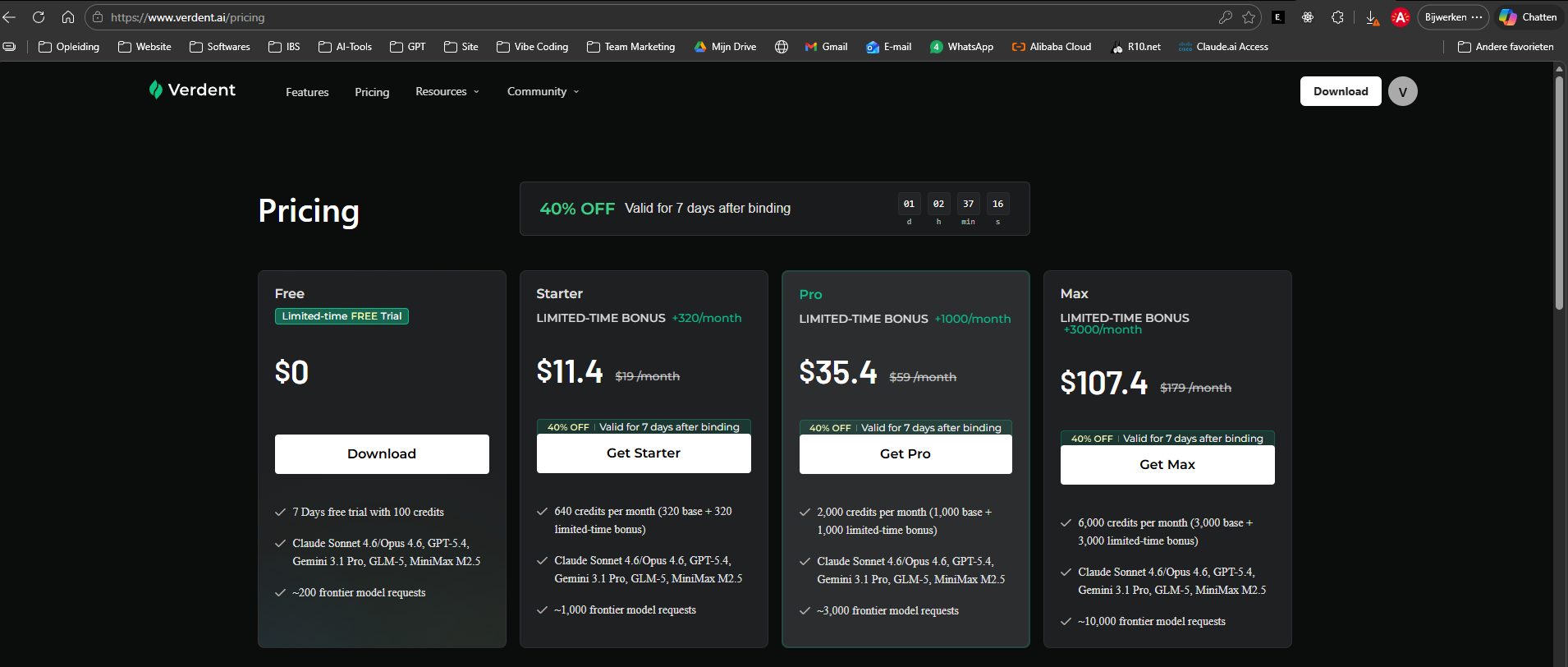This screenshot has width=1568, height=667.
Task: Expand the Resources dropdown menu
Action: pyautogui.click(x=447, y=91)
